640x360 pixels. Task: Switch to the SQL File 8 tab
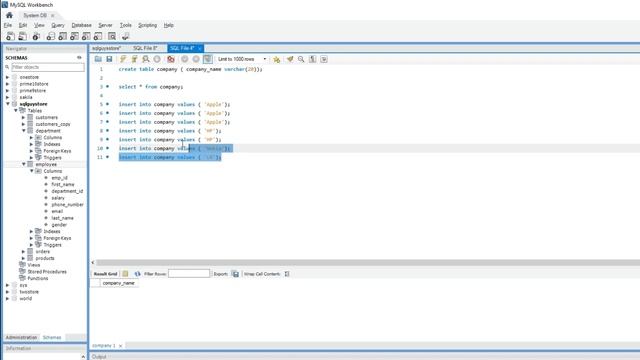[145, 48]
